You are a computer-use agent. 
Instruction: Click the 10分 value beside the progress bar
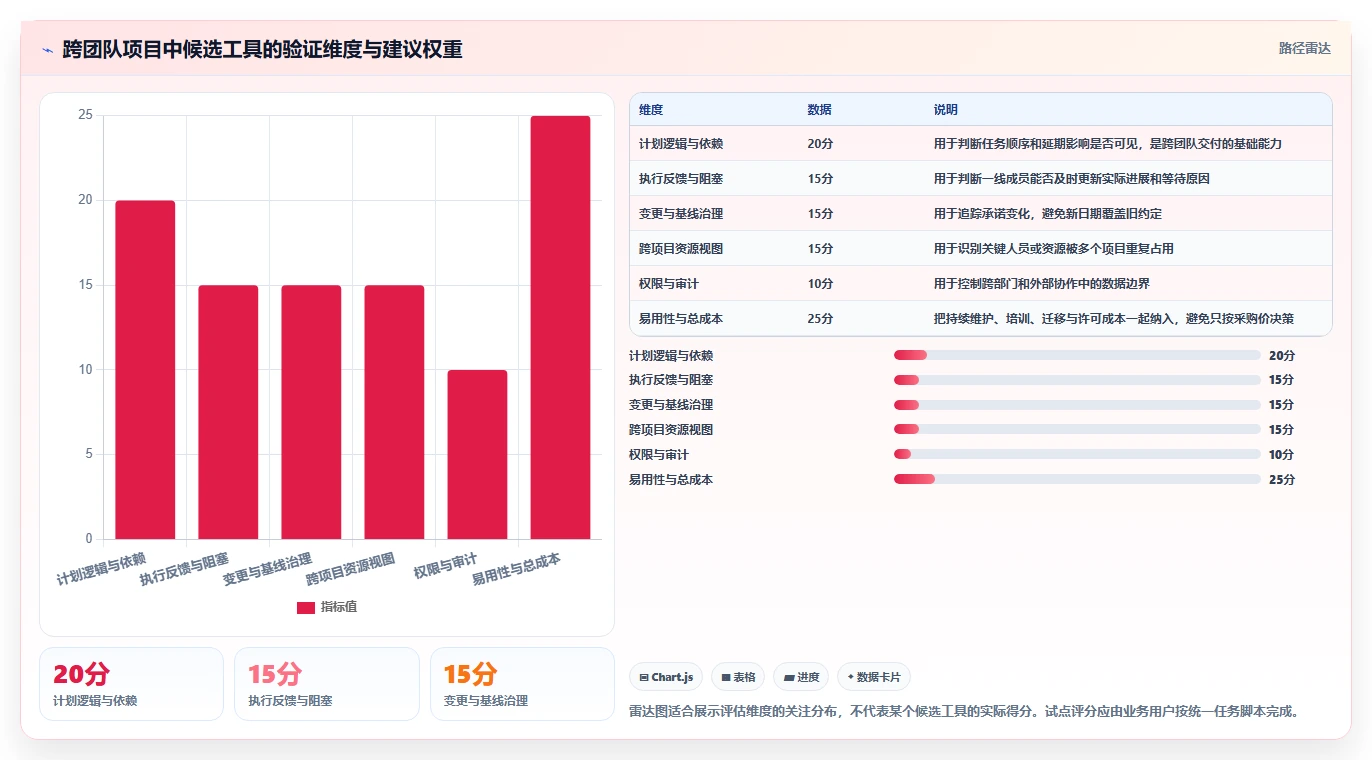(x=1282, y=455)
